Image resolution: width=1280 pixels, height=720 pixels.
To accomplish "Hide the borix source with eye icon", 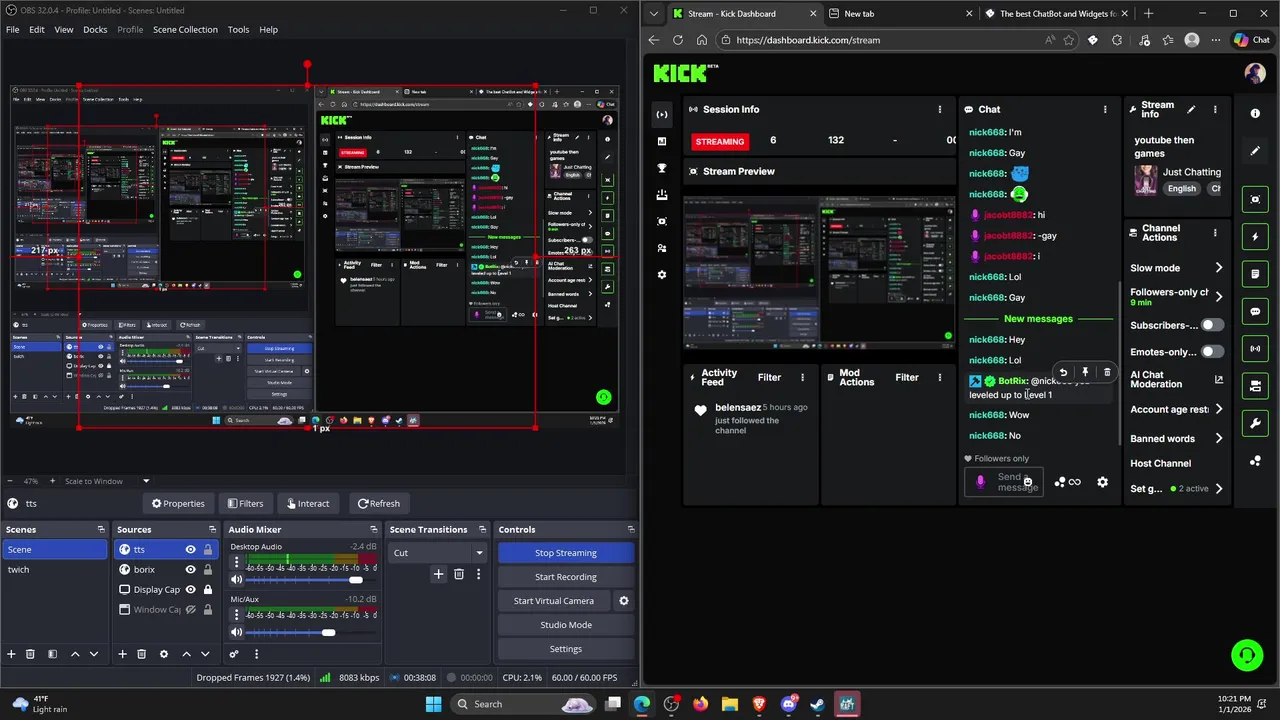I will (190, 569).
